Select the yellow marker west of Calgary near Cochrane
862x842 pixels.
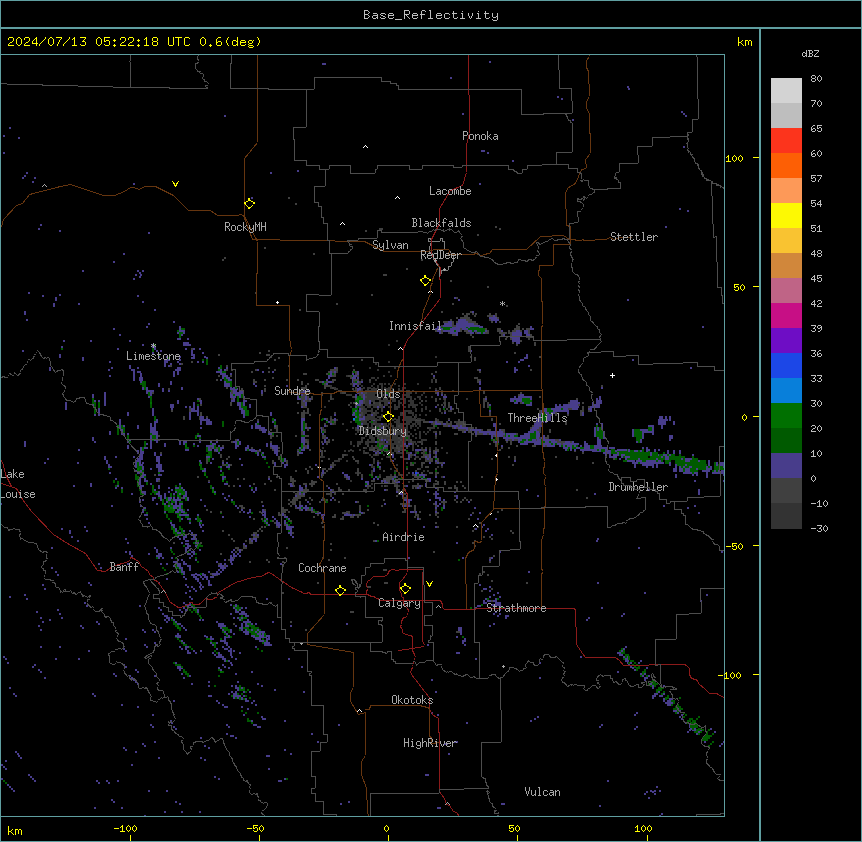[340, 590]
